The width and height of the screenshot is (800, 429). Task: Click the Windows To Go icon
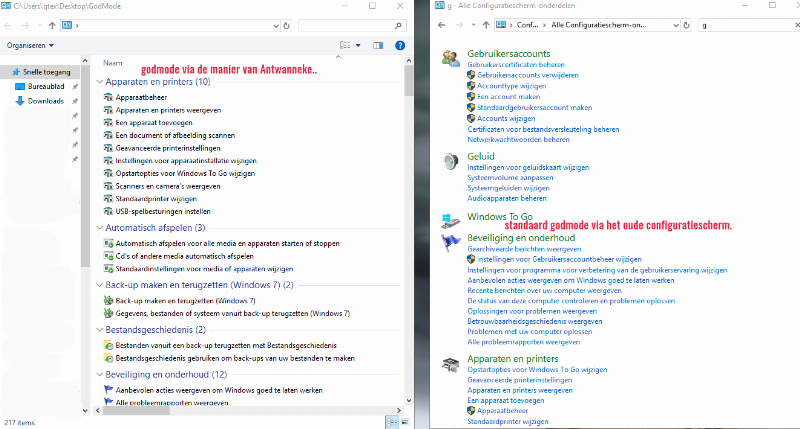451,220
